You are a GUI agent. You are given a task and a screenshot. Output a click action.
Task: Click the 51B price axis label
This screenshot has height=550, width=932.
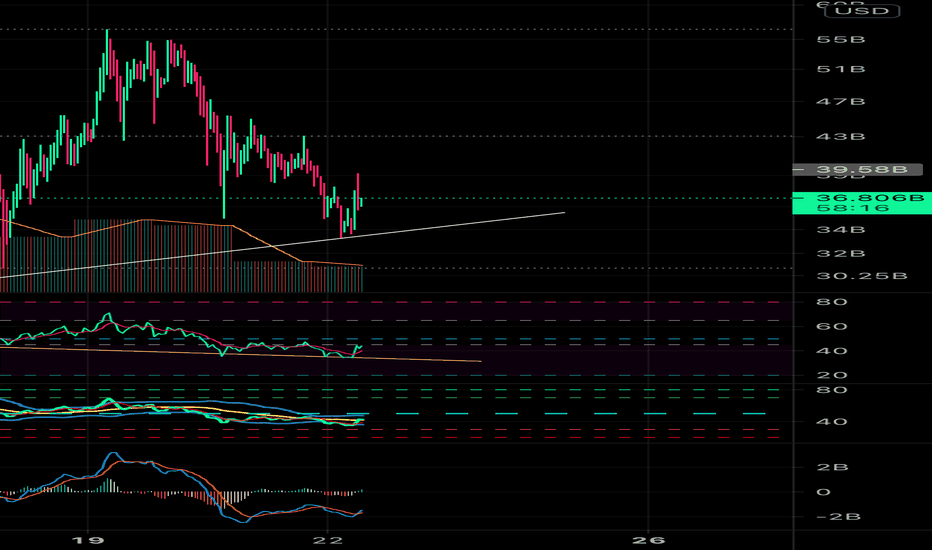[840, 69]
